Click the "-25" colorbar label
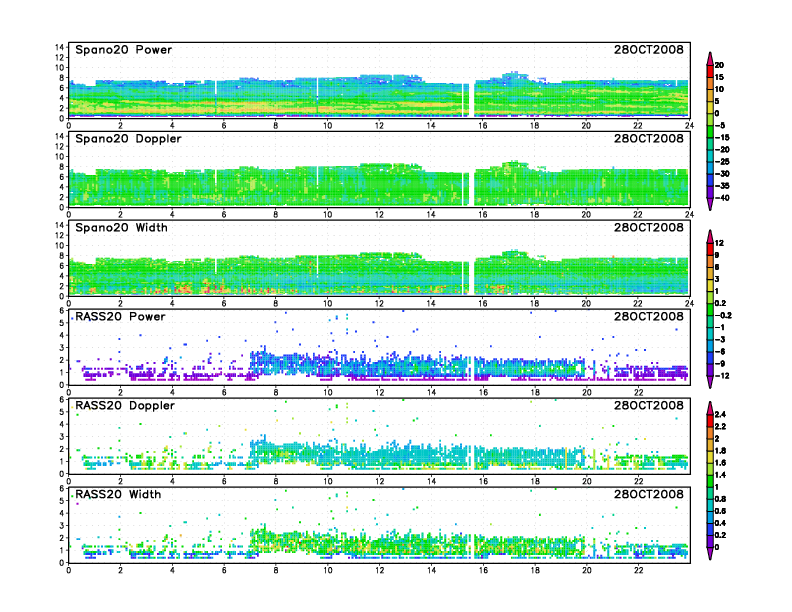Viewport: 792px width, 612px height. tap(722, 162)
